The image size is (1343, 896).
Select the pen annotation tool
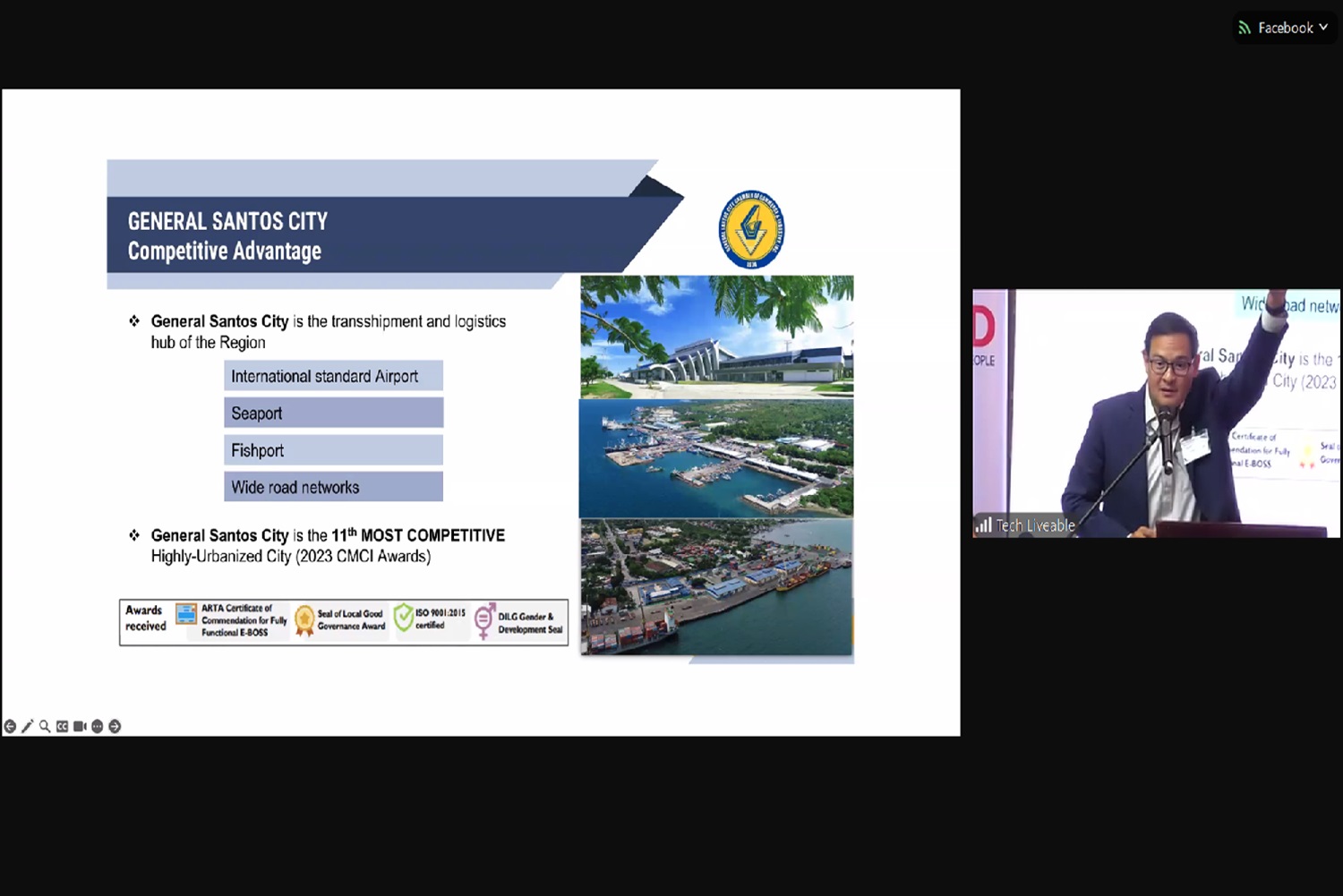tap(28, 727)
